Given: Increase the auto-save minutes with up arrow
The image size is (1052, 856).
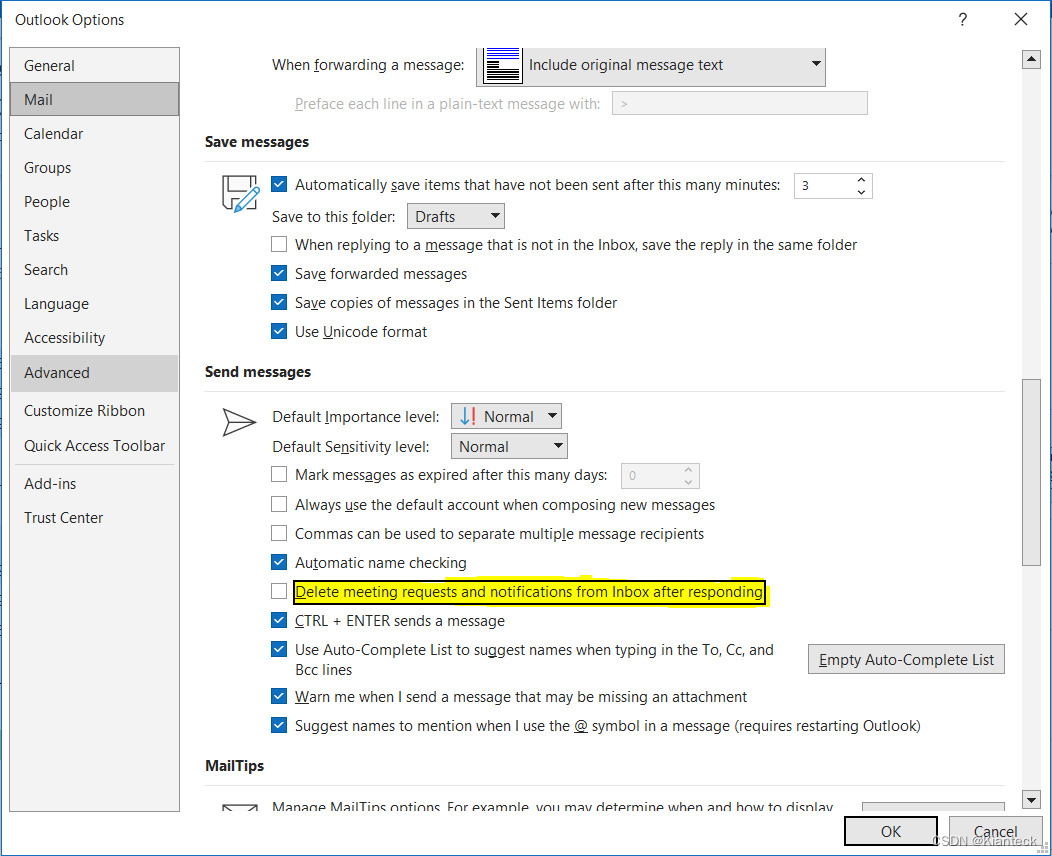Looking at the screenshot, I should 861,180.
